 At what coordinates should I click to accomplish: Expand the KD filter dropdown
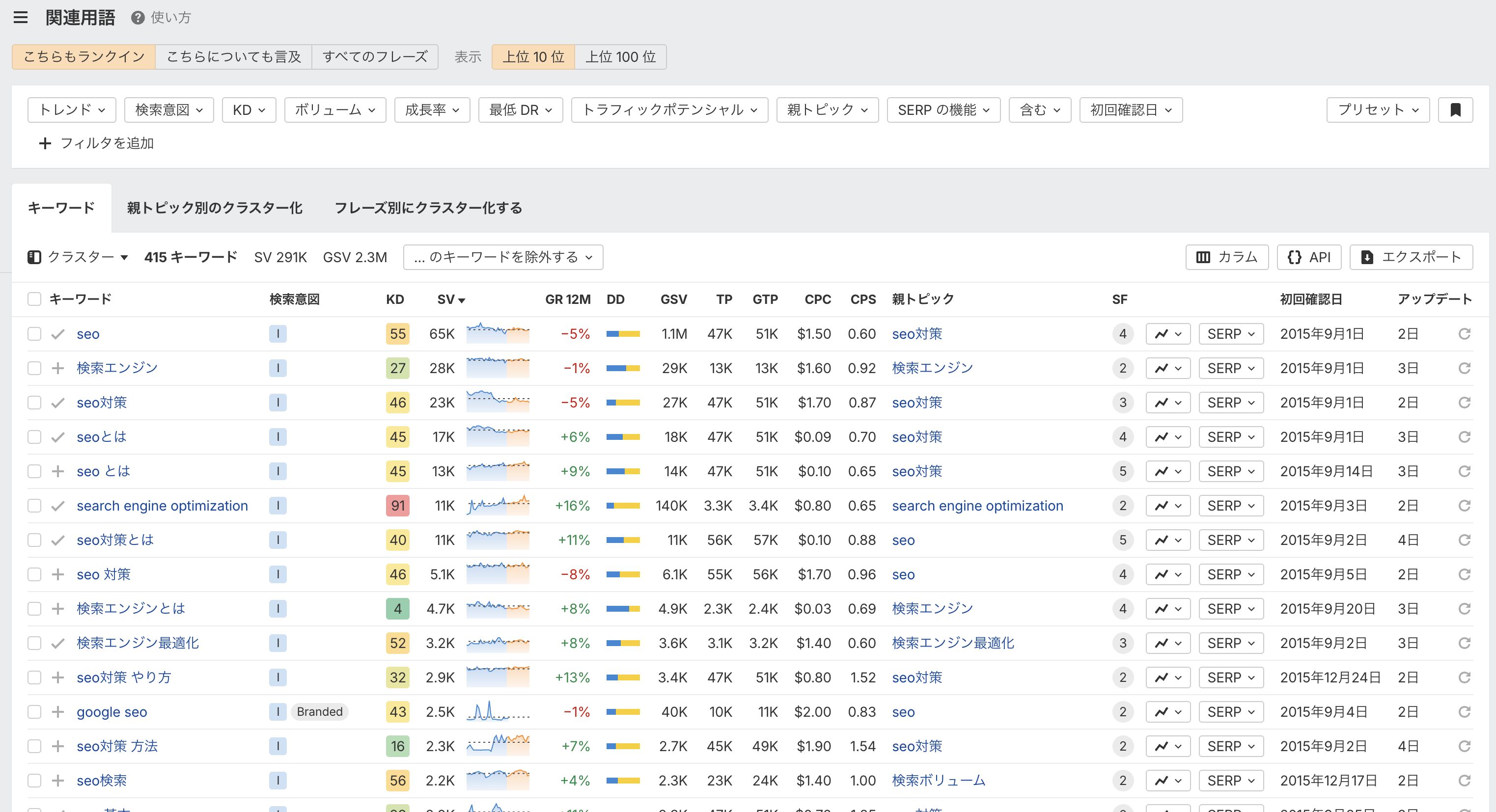click(x=249, y=109)
